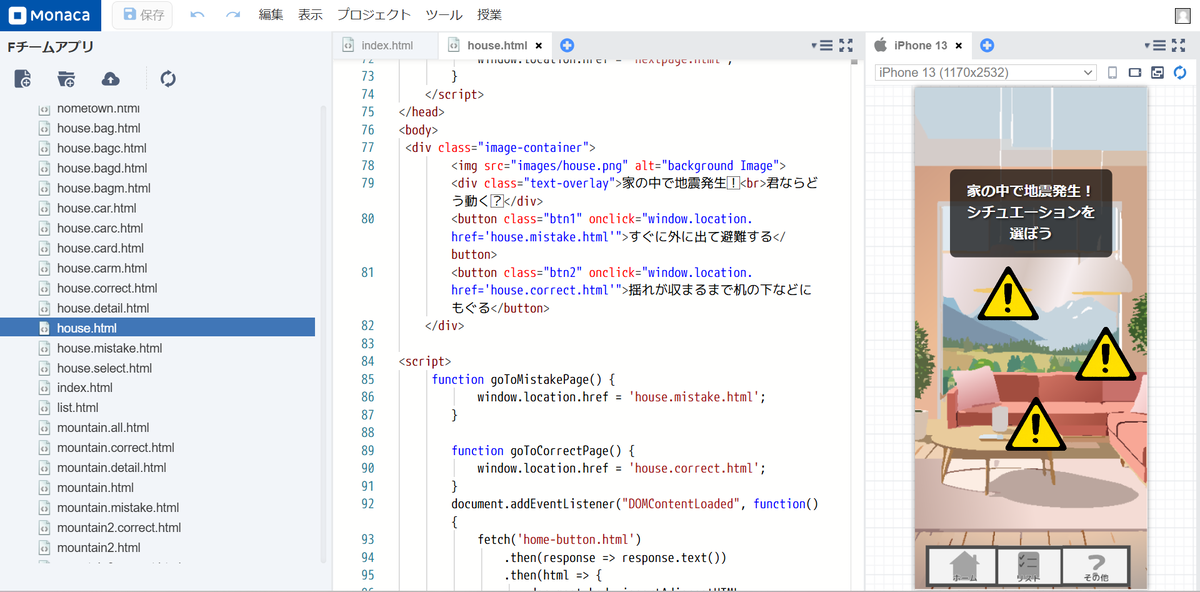1200x592 pixels.
Task: Open the 表示 menu
Action: point(310,15)
